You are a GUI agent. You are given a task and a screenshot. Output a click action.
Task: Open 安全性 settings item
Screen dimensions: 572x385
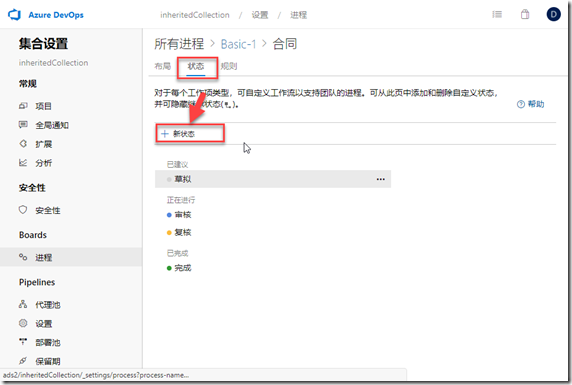[x=48, y=211]
